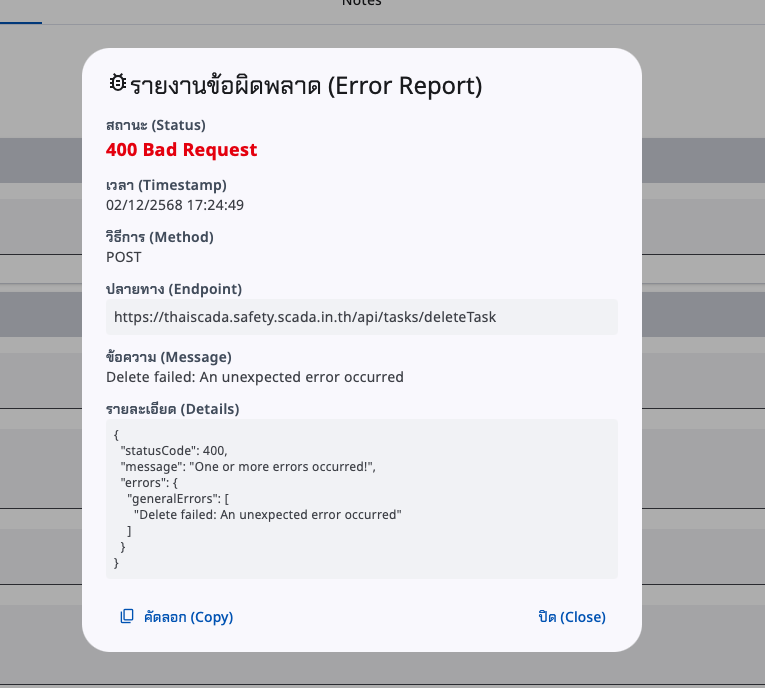Click the red 400 Bad Request status
765x688 pixels.
click(x=181, y=149)
